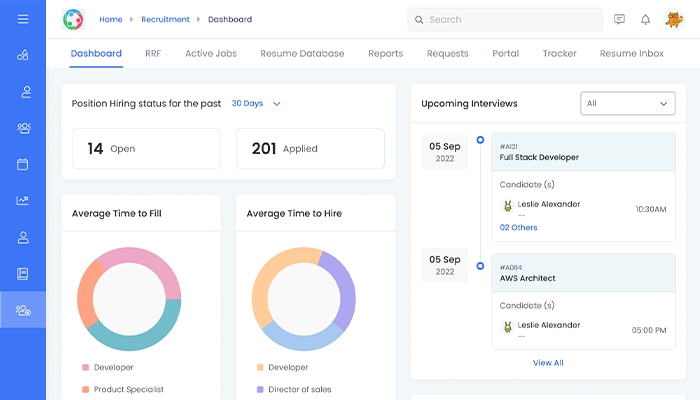
Task: Click the group of people sidebar icon
Action: coord(23,128)
